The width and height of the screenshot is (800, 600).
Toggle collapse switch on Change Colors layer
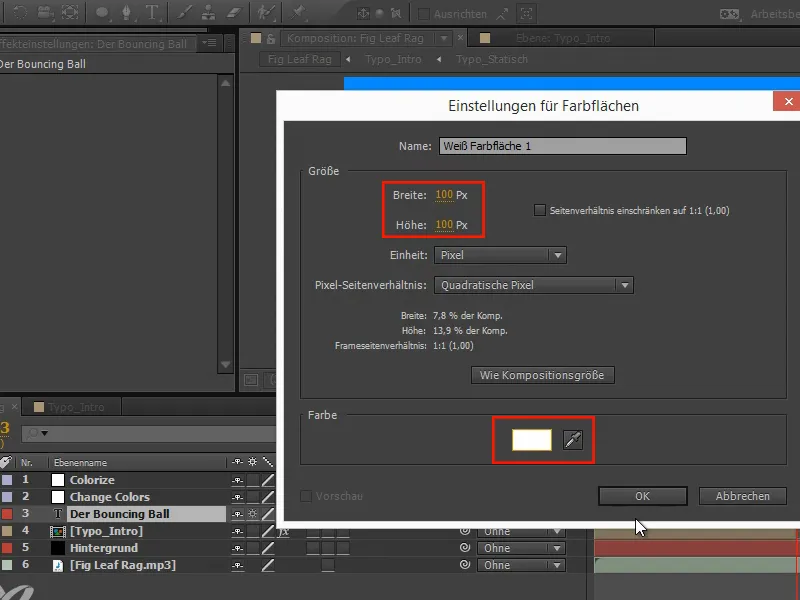(x=253, y=497)
